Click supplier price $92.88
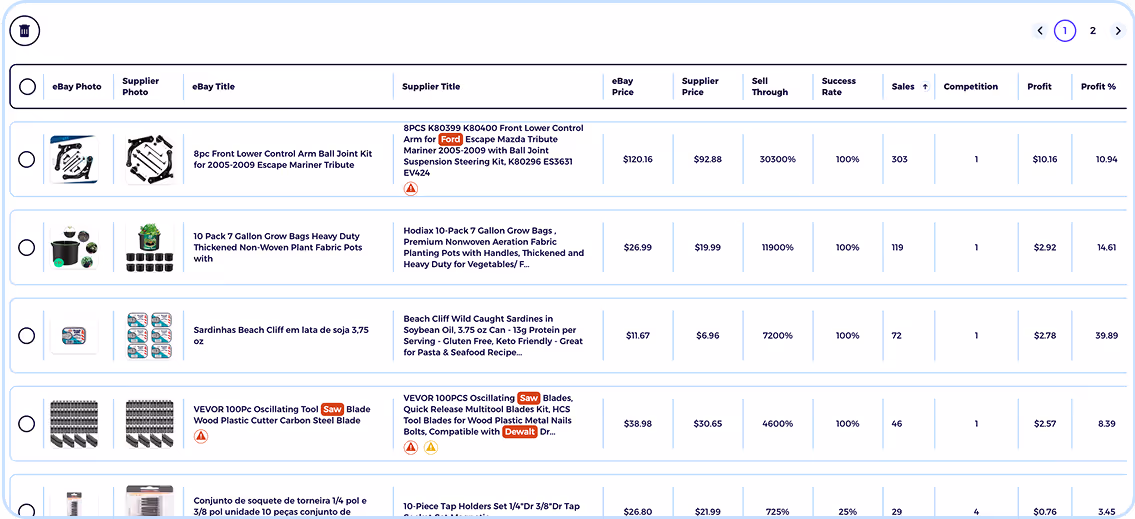Viewport: 1135px width, 519px height. tap(707, 159)
